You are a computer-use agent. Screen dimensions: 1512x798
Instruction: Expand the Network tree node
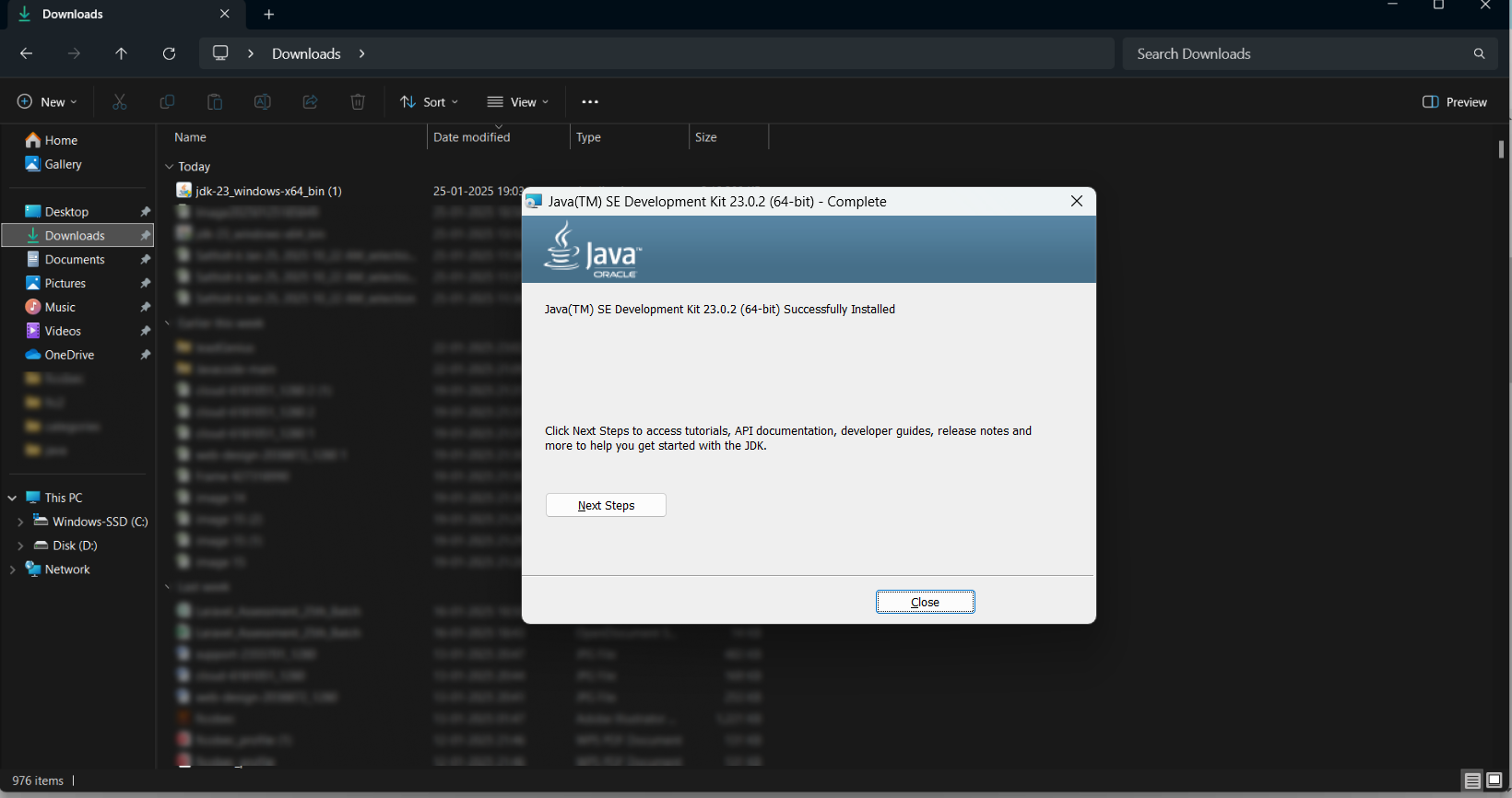tap(12, 569)
